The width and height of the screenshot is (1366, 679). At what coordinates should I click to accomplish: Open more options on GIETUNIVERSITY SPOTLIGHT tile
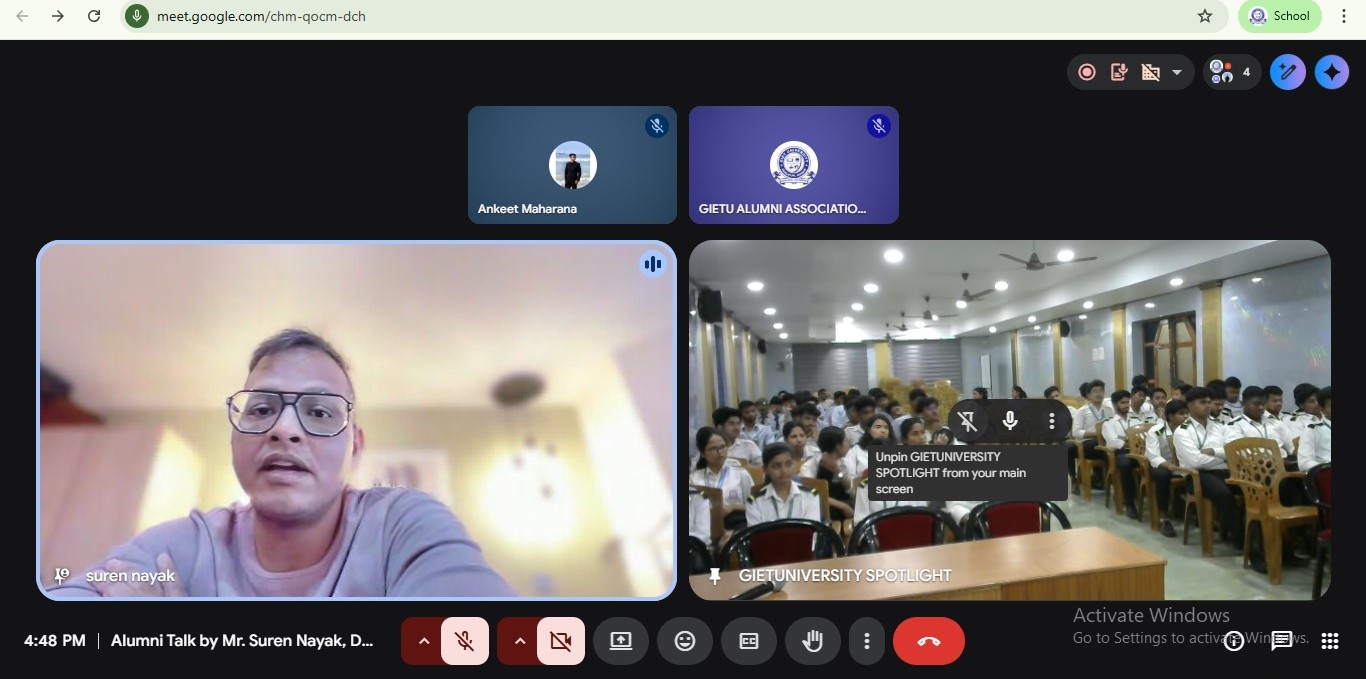(1051, 421)
